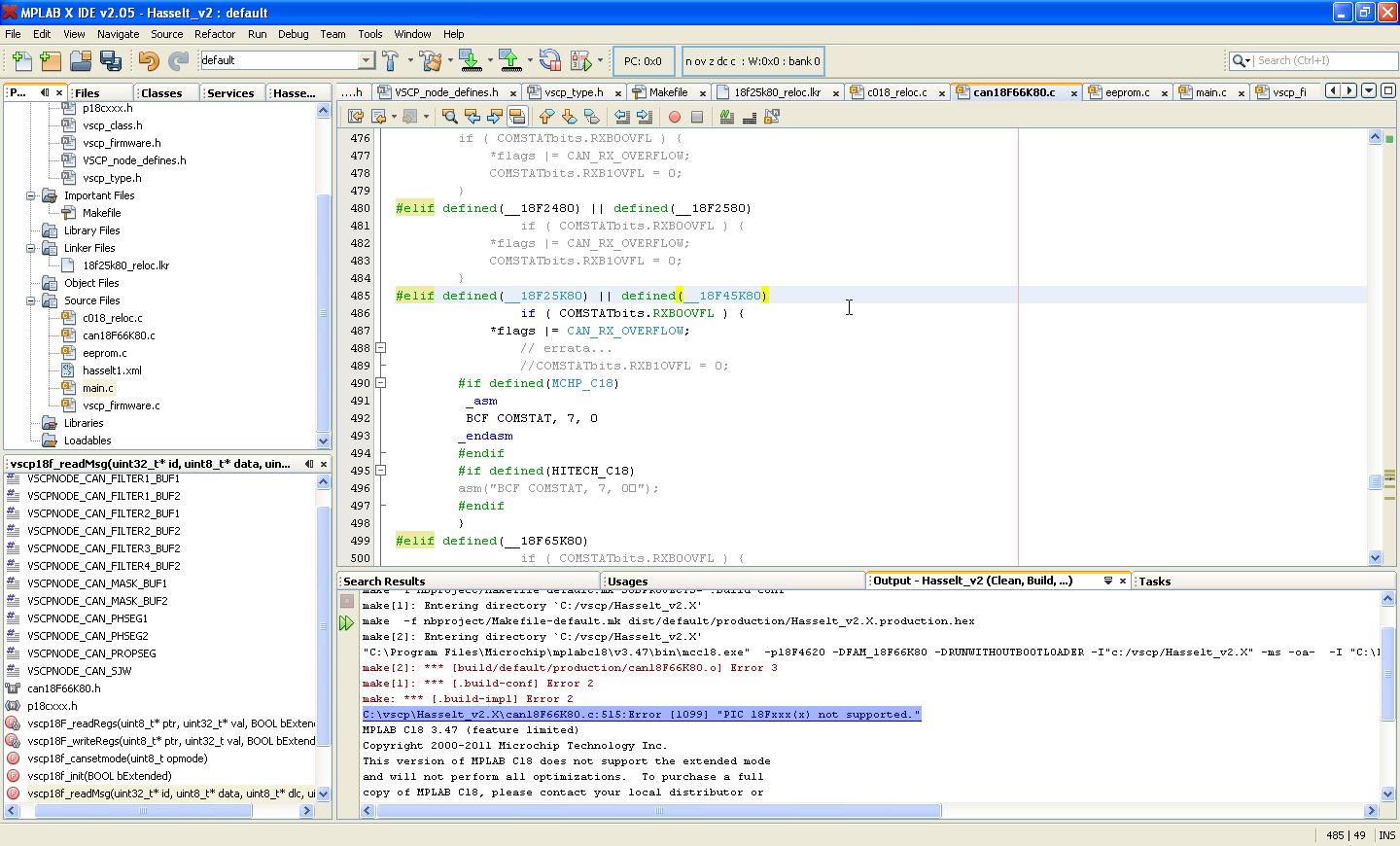Click the Open Project folder icon
Screen dimensions: 1400x846
(x=81, y=61)
